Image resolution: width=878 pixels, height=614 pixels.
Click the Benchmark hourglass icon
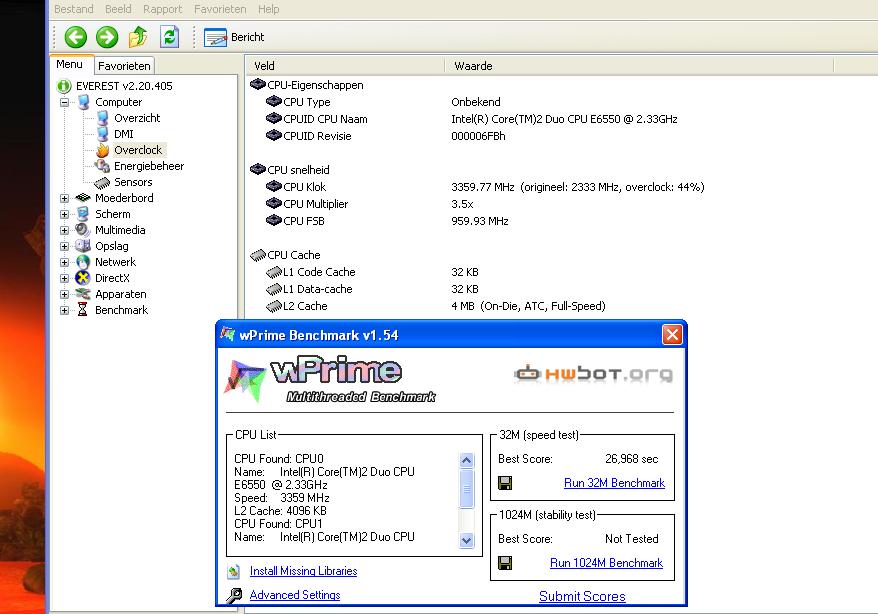tap(82, 310)
